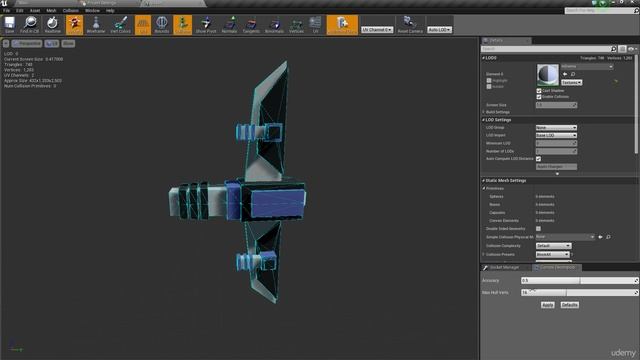Toggle the Realtime toolbar icon
The width and height of the screenshot is (640, 360).
click(x=53, y=24)
